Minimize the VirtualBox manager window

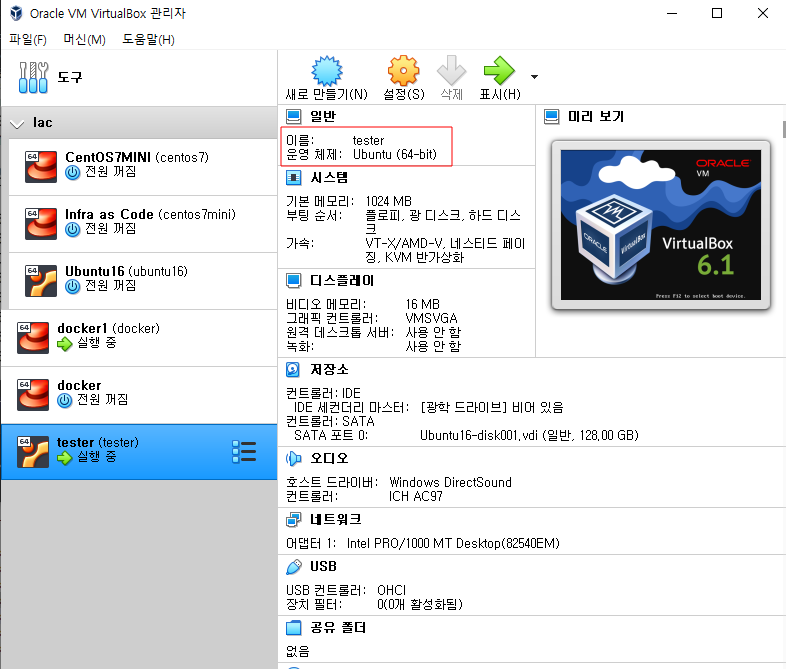point(672,14)
